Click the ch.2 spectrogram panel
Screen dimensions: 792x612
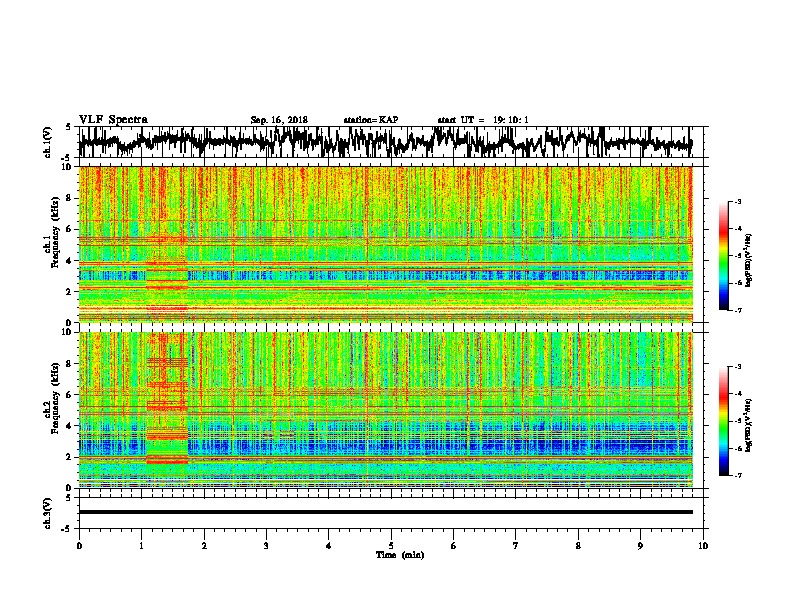(x=386, y=410)
